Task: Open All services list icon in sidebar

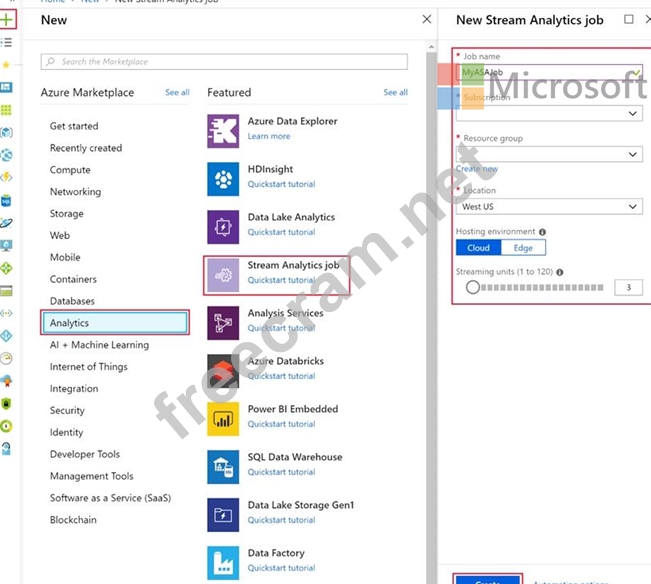Action: click(6, 42)
